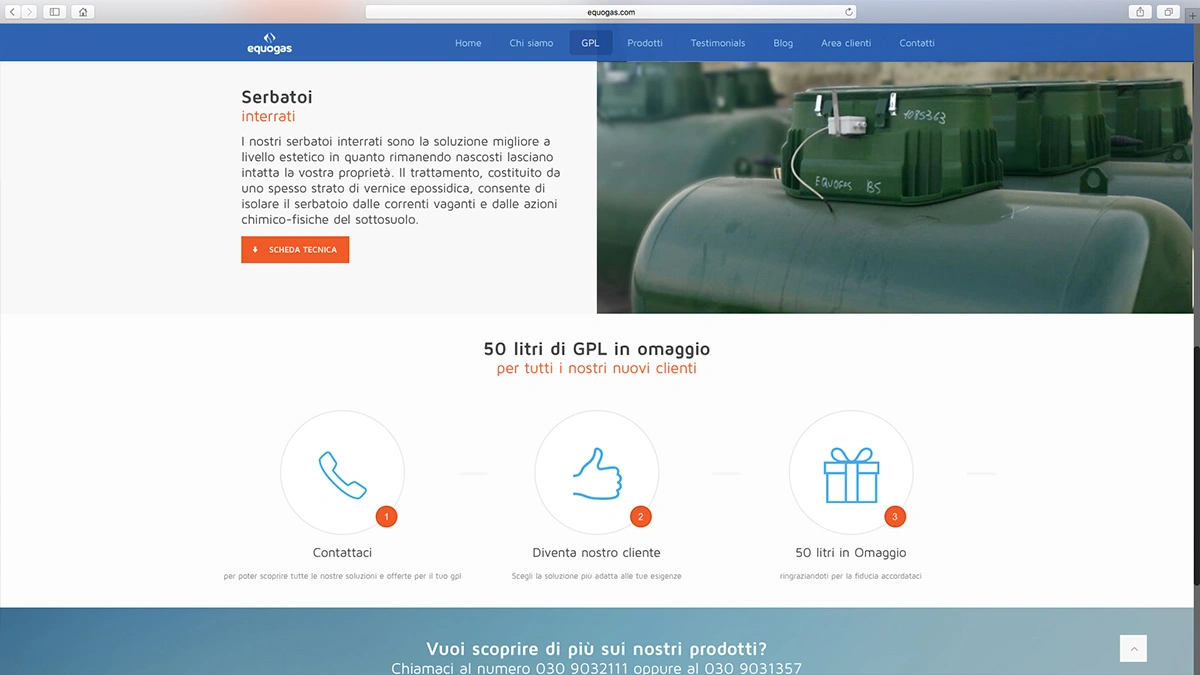The image size is (1200, 675).
Task: Click 'per poter scoprire tutte le nostre soluzioni' caption
Action: (342, 576)
